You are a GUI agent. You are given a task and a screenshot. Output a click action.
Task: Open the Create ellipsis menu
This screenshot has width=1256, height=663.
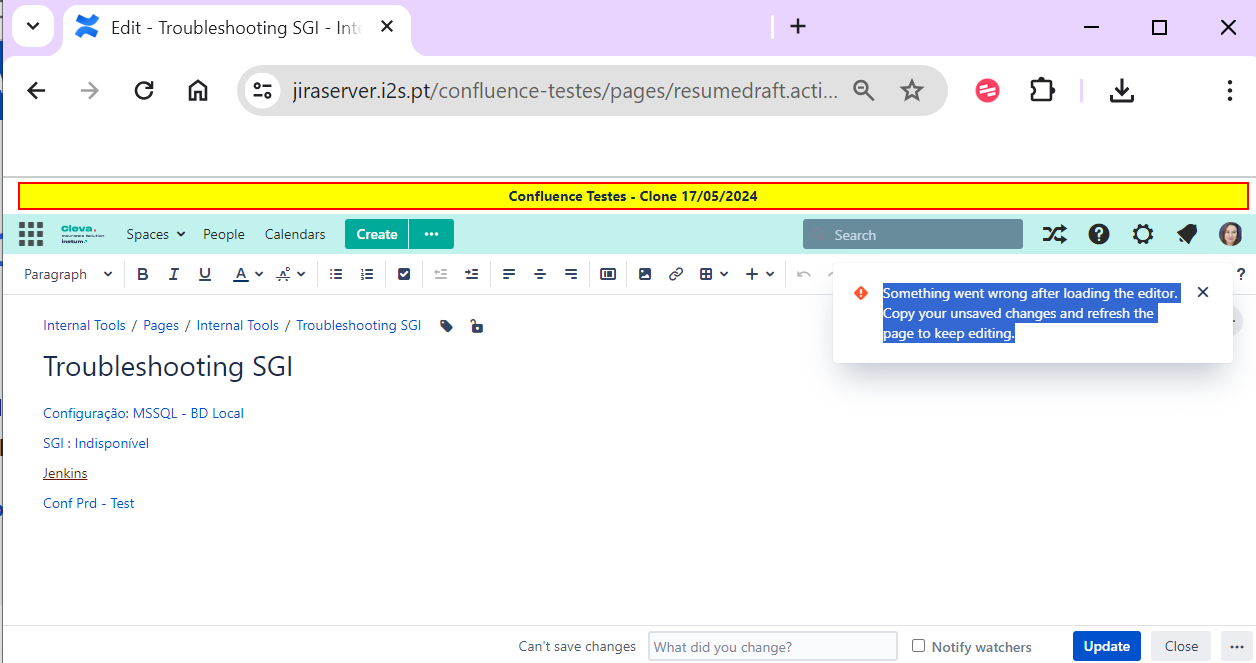point(431,234)
